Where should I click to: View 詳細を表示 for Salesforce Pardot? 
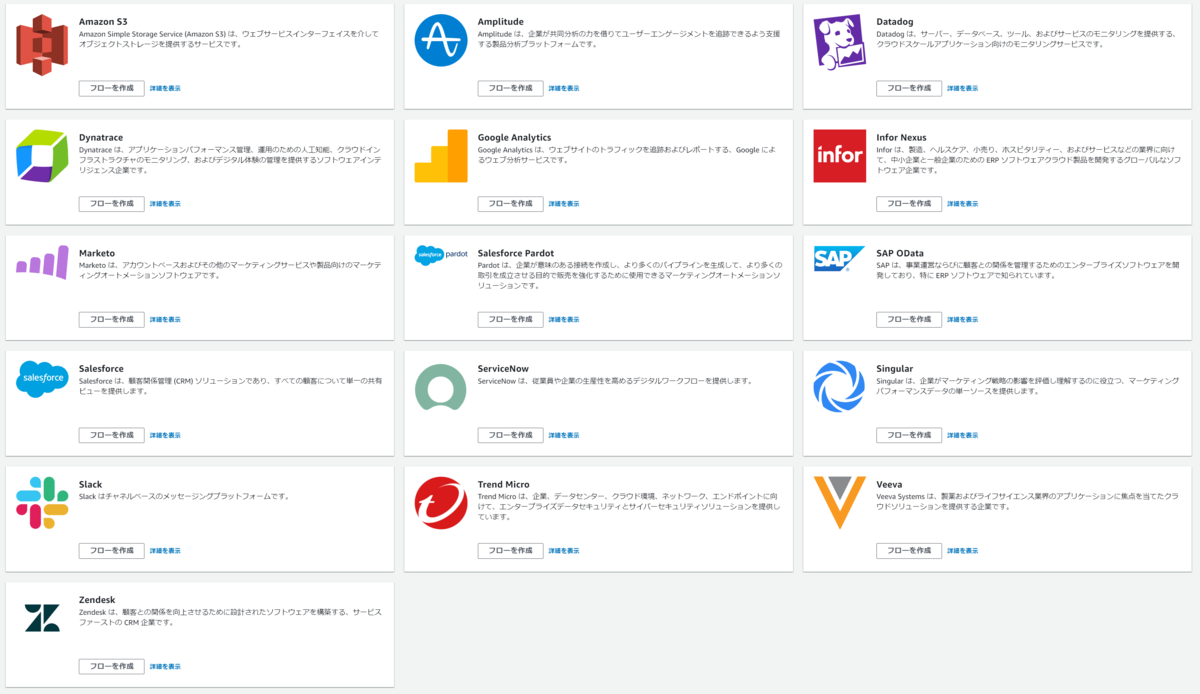[564, 320]
